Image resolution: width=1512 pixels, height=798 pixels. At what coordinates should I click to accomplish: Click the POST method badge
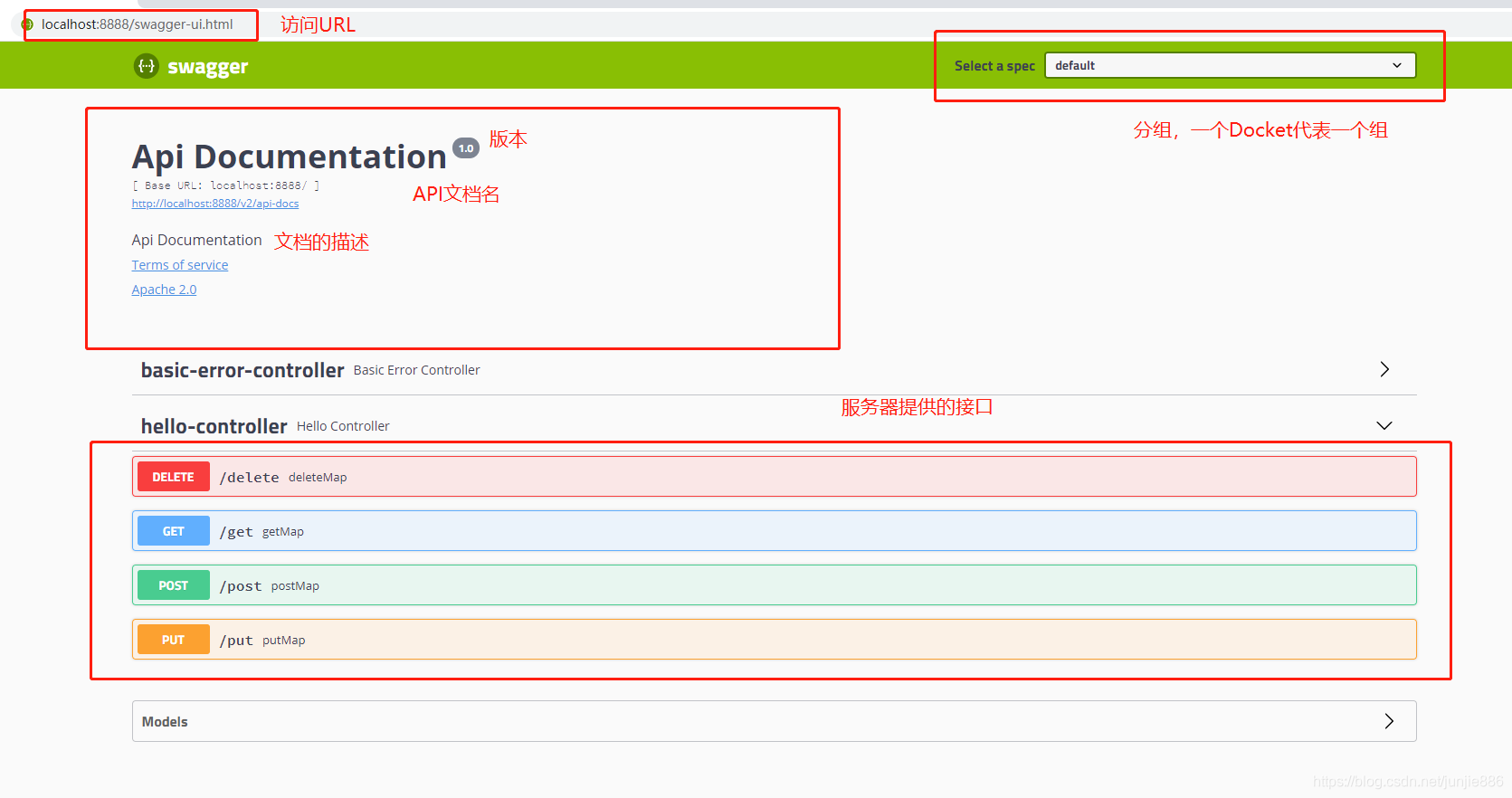[174, 585]
